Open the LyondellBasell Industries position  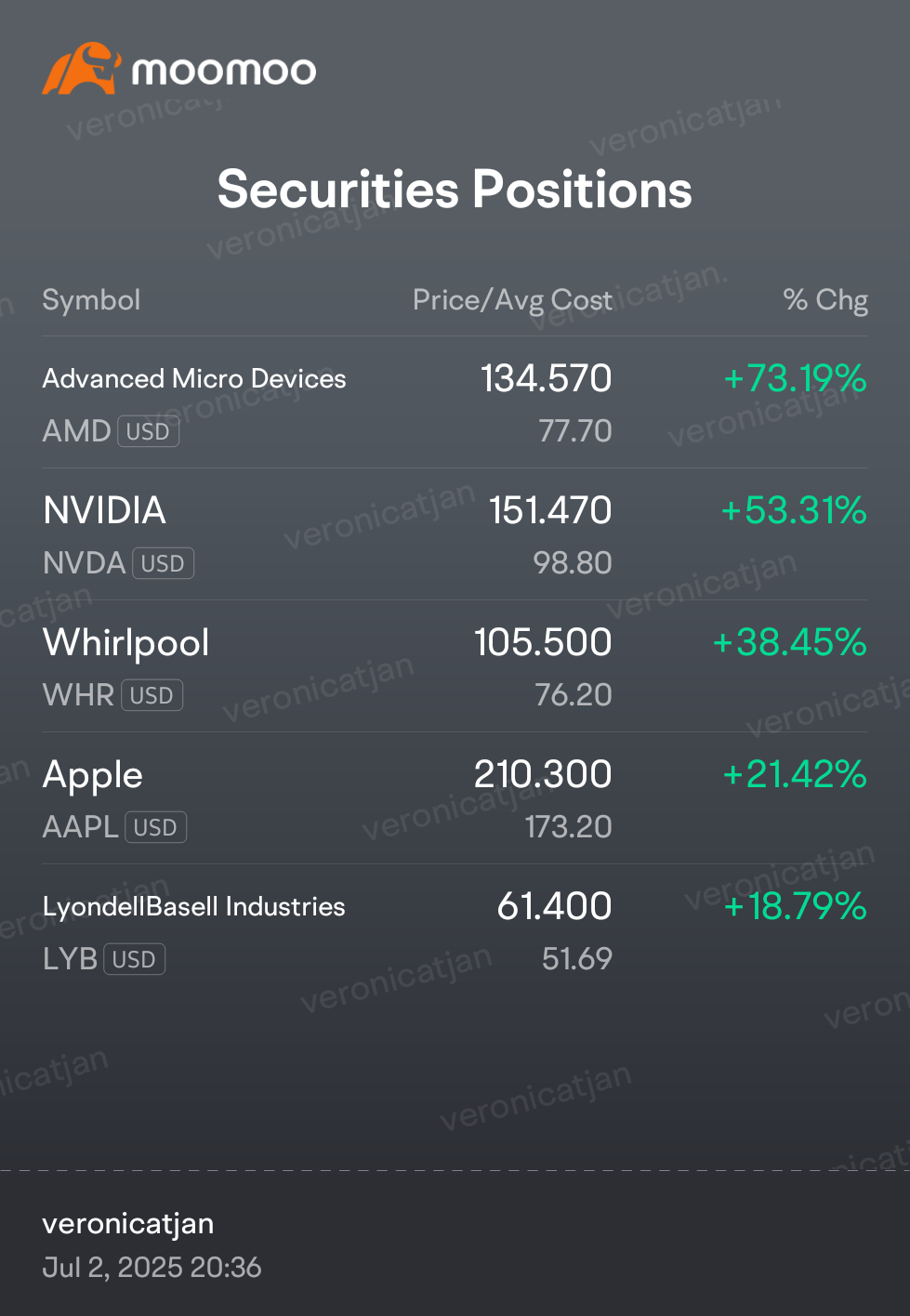coord(455,930)
